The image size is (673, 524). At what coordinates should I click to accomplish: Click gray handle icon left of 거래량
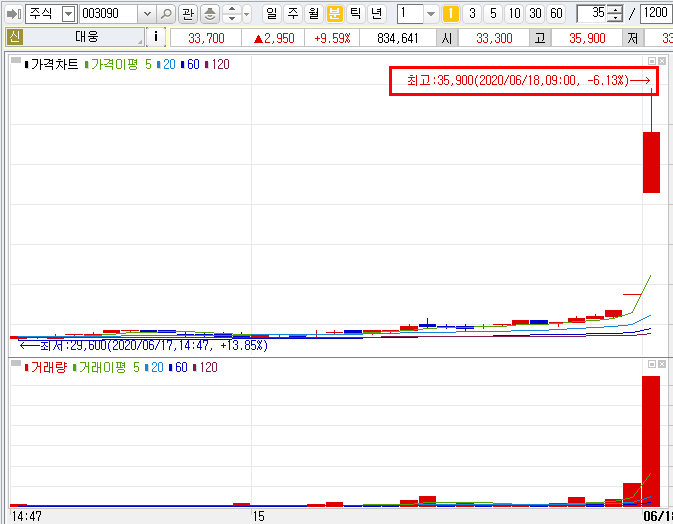16,363
